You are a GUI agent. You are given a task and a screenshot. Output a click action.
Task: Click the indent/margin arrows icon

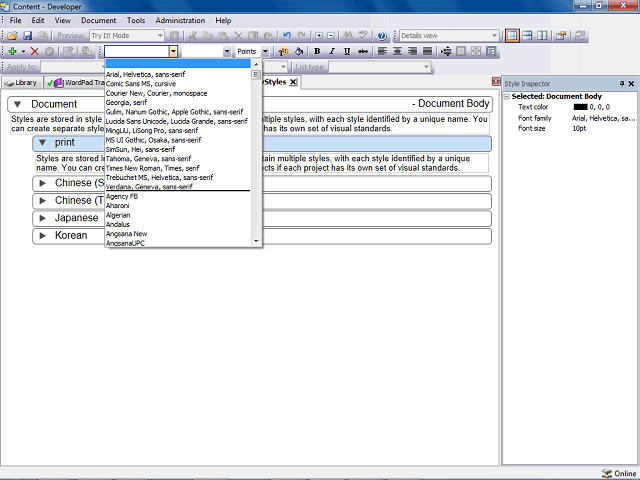[x=446, y=51]
